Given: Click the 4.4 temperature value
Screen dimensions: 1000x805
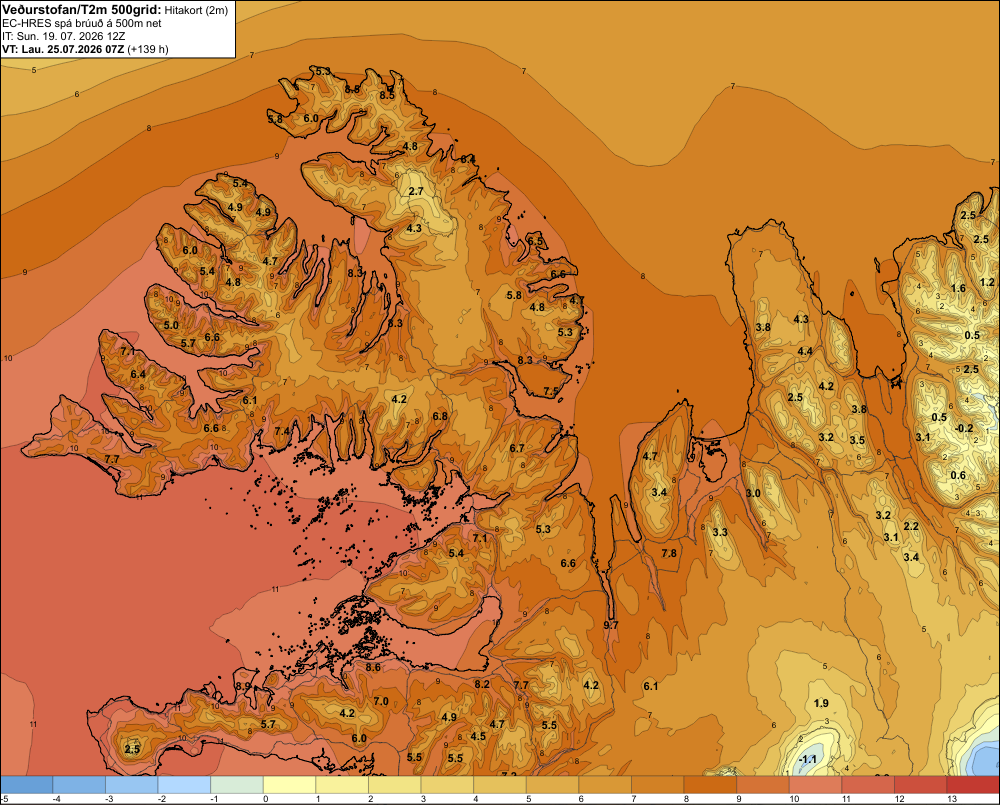Looking at the screenshot, I should pyautogui.click(x=805, y=351).
